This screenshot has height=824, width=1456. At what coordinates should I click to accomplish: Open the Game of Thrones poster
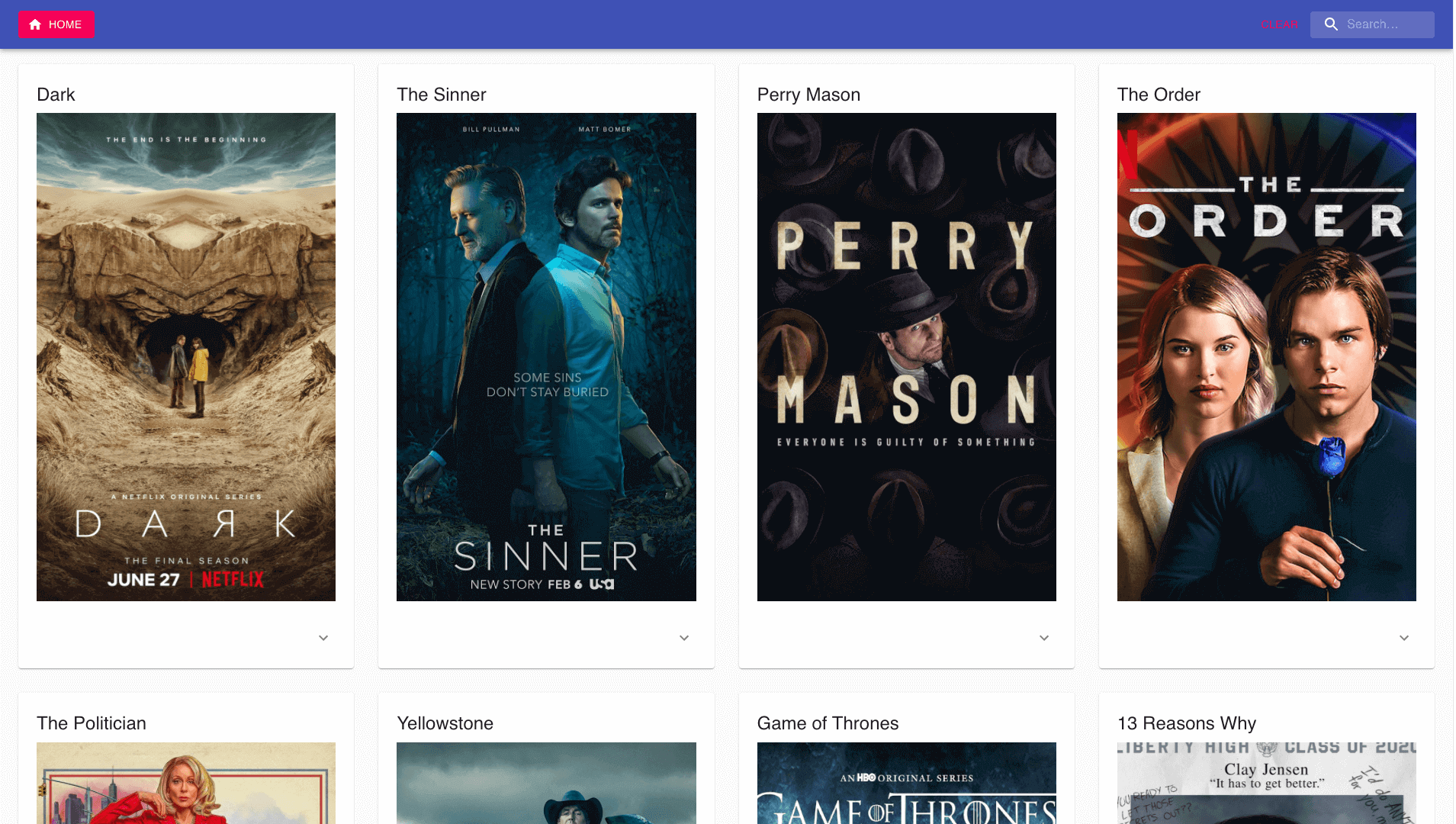(907, 783)
